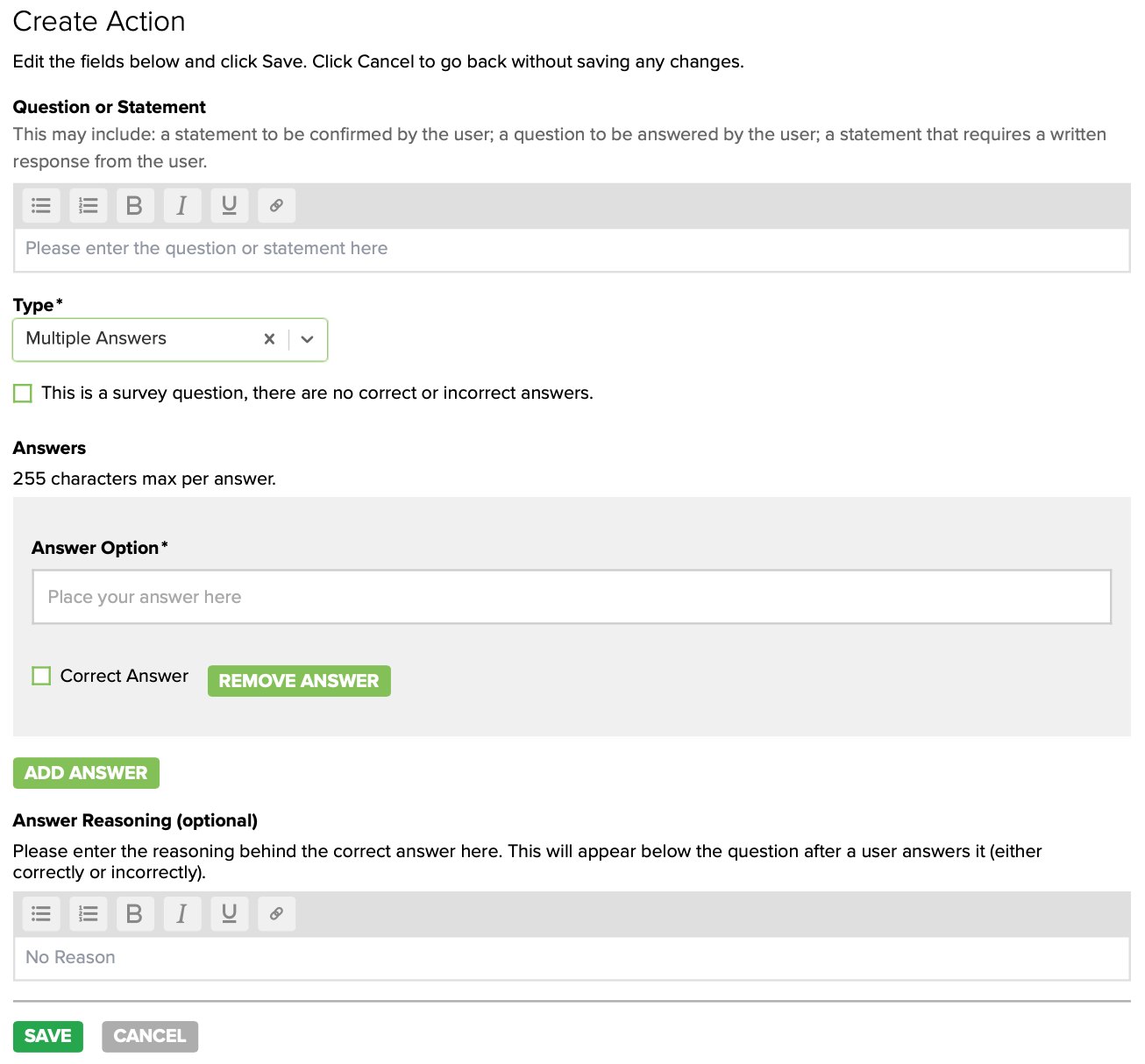Viewport: 1145px width, 1064px height.
Task: Focus the Answer Option text field
Action: (572, 598)
